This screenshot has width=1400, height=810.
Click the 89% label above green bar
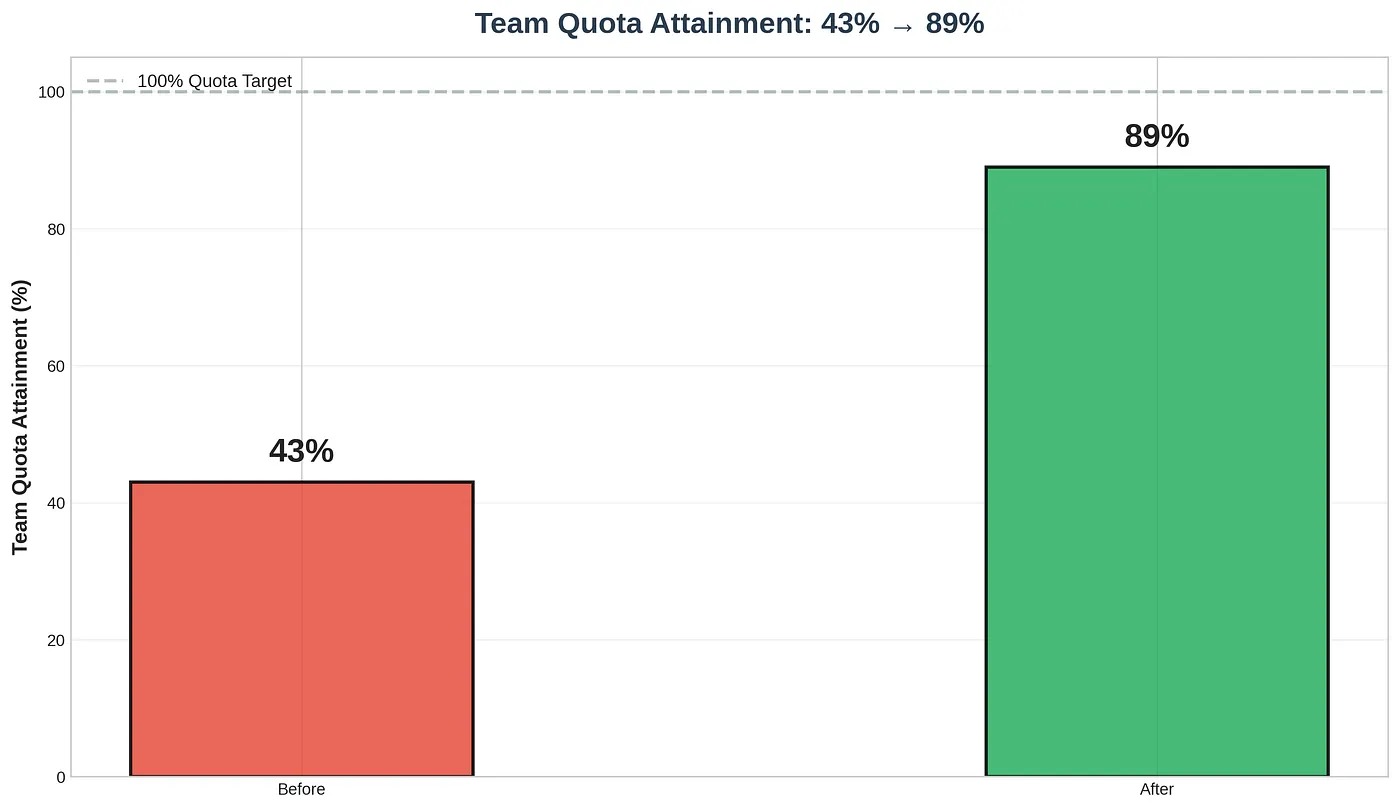tap(1157, 137)
